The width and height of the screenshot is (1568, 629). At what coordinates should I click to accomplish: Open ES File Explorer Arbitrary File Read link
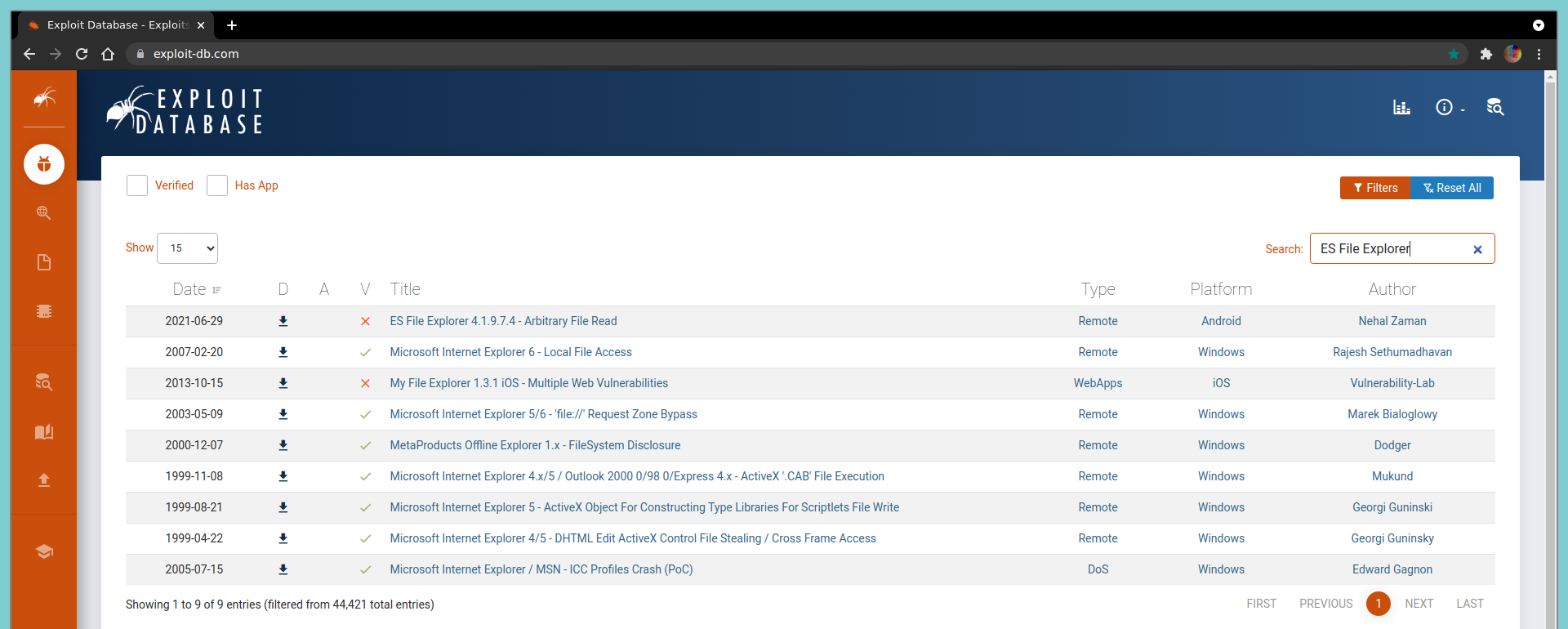point(504,321)
